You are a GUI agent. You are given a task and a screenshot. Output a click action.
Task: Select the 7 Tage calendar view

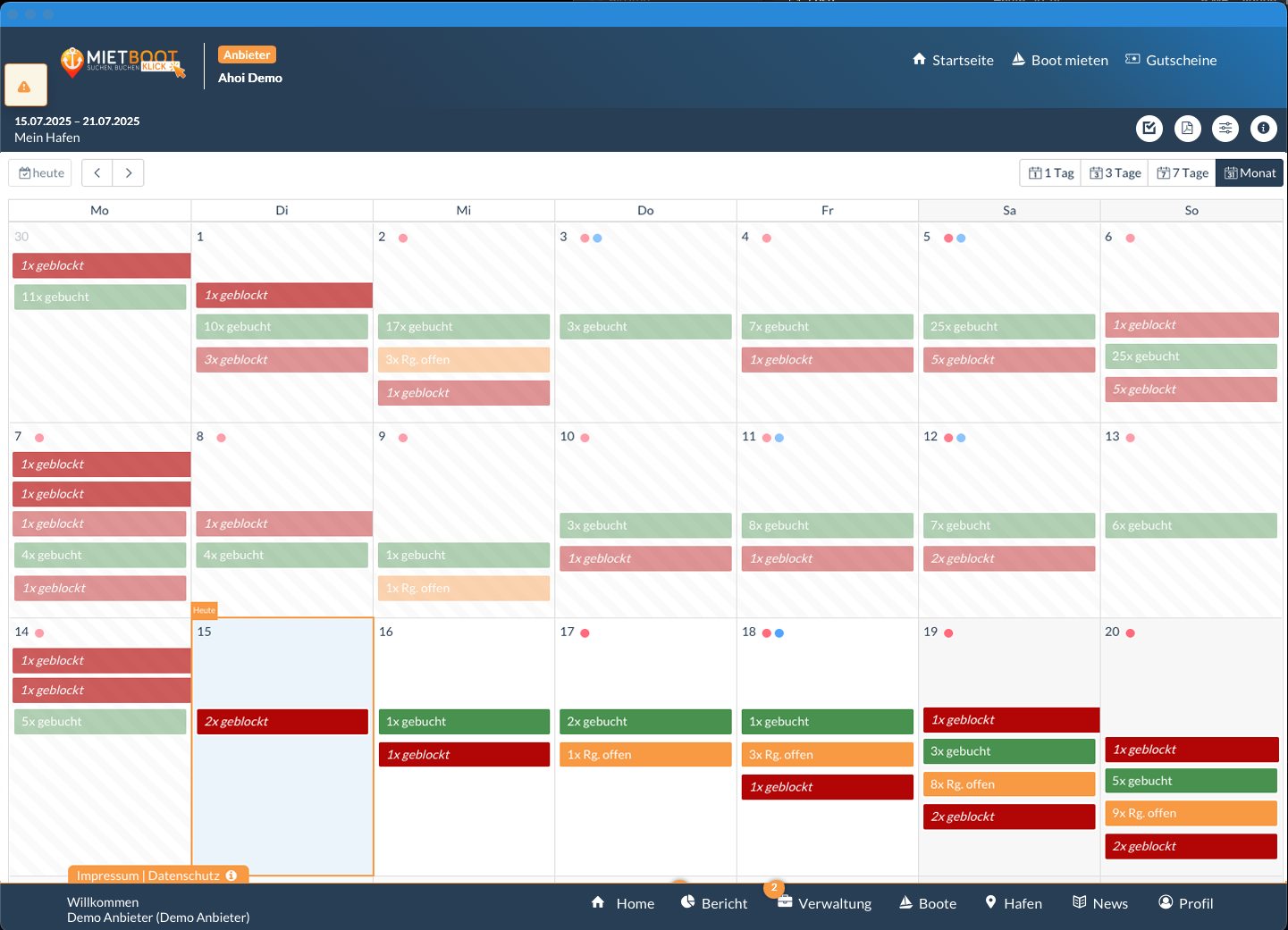pos(1183,173)
